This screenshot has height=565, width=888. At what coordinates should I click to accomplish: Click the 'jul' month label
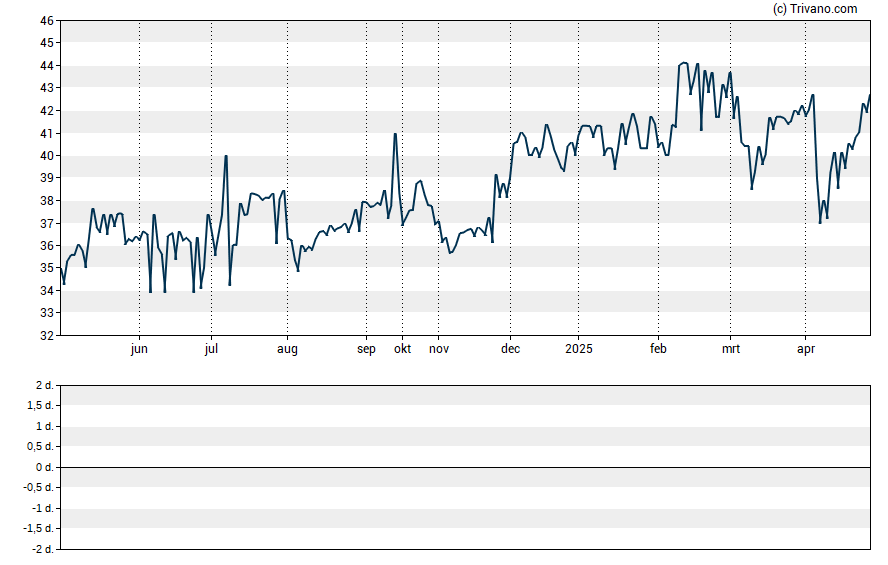click(211, 349)
